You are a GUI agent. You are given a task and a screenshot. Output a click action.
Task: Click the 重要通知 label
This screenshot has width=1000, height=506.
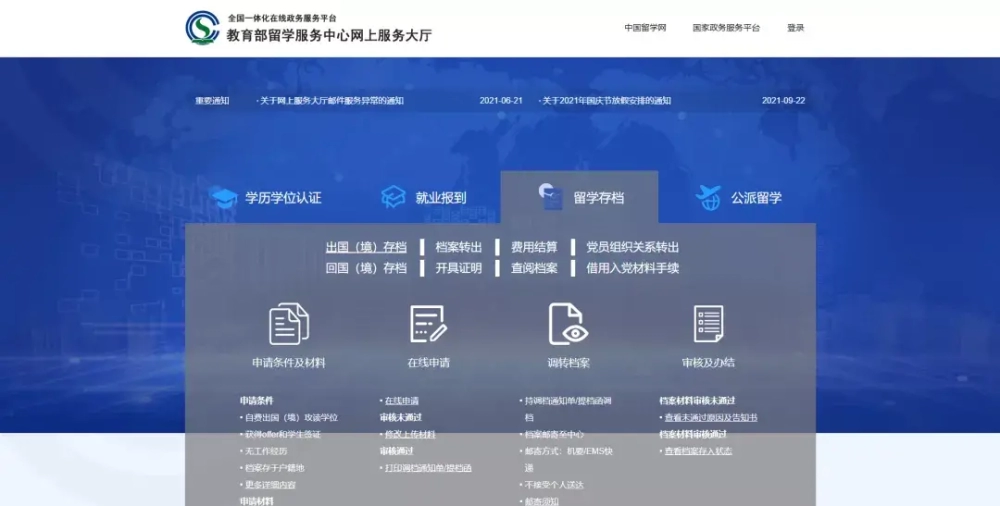pyautogui.click(x=212, y=101)
